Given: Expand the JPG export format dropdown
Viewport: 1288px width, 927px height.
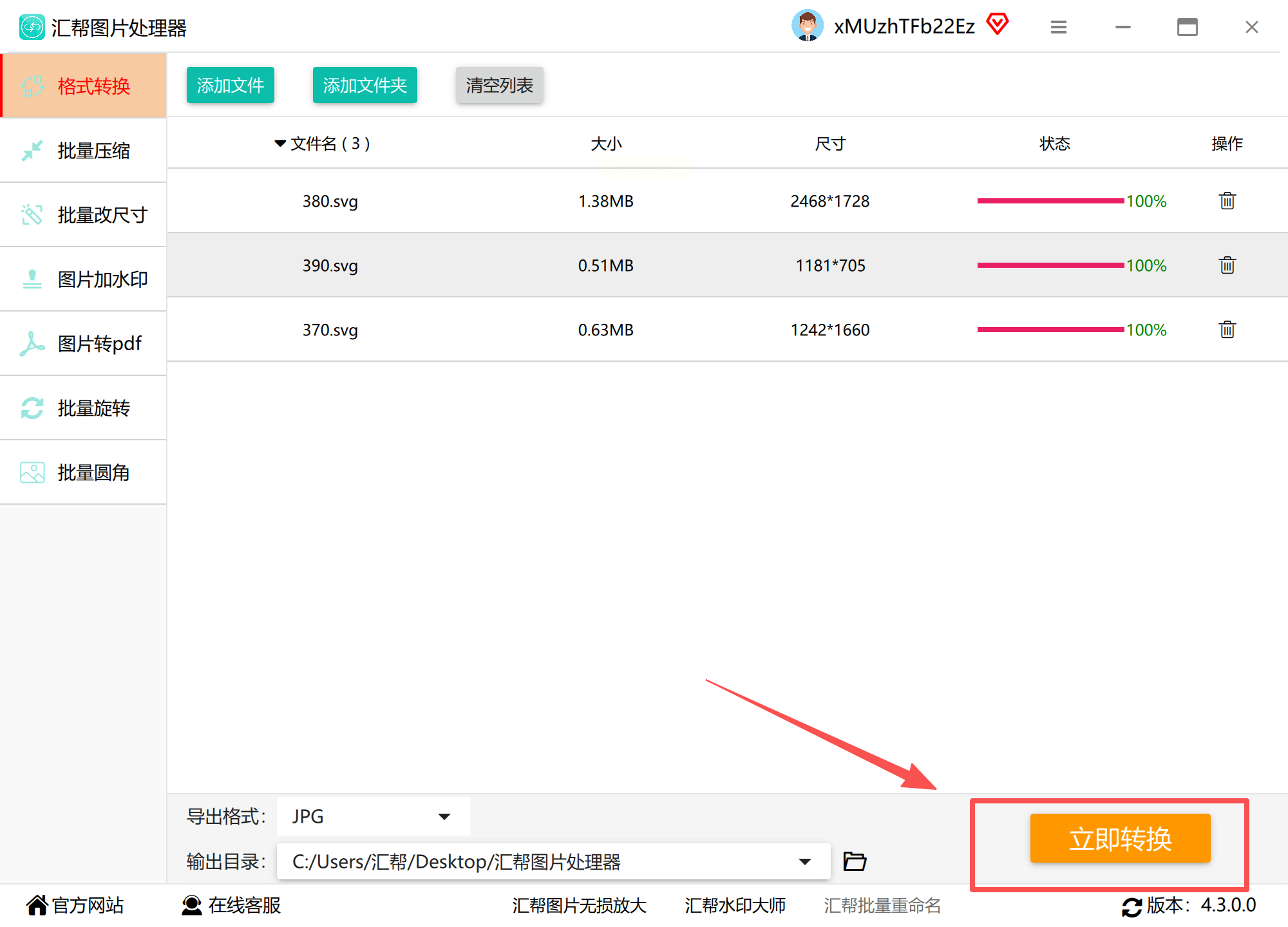Looking at the screenshot, I should pos(444,816).
